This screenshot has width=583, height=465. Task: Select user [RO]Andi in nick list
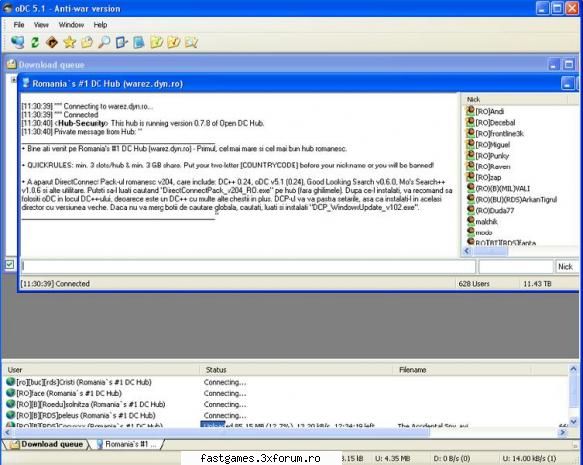(489, 112)
